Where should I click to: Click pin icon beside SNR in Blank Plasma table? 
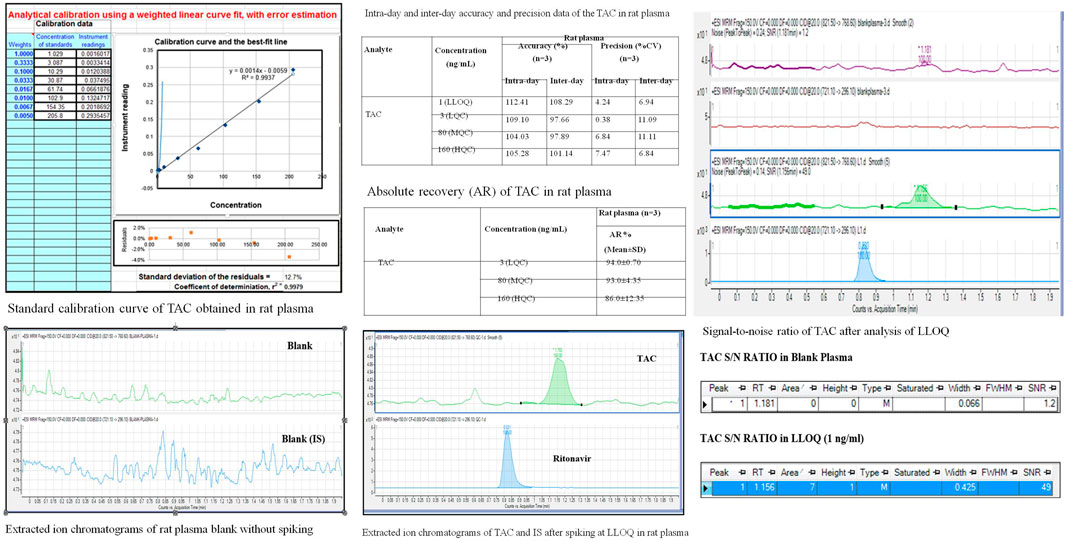click(1052, 388)
